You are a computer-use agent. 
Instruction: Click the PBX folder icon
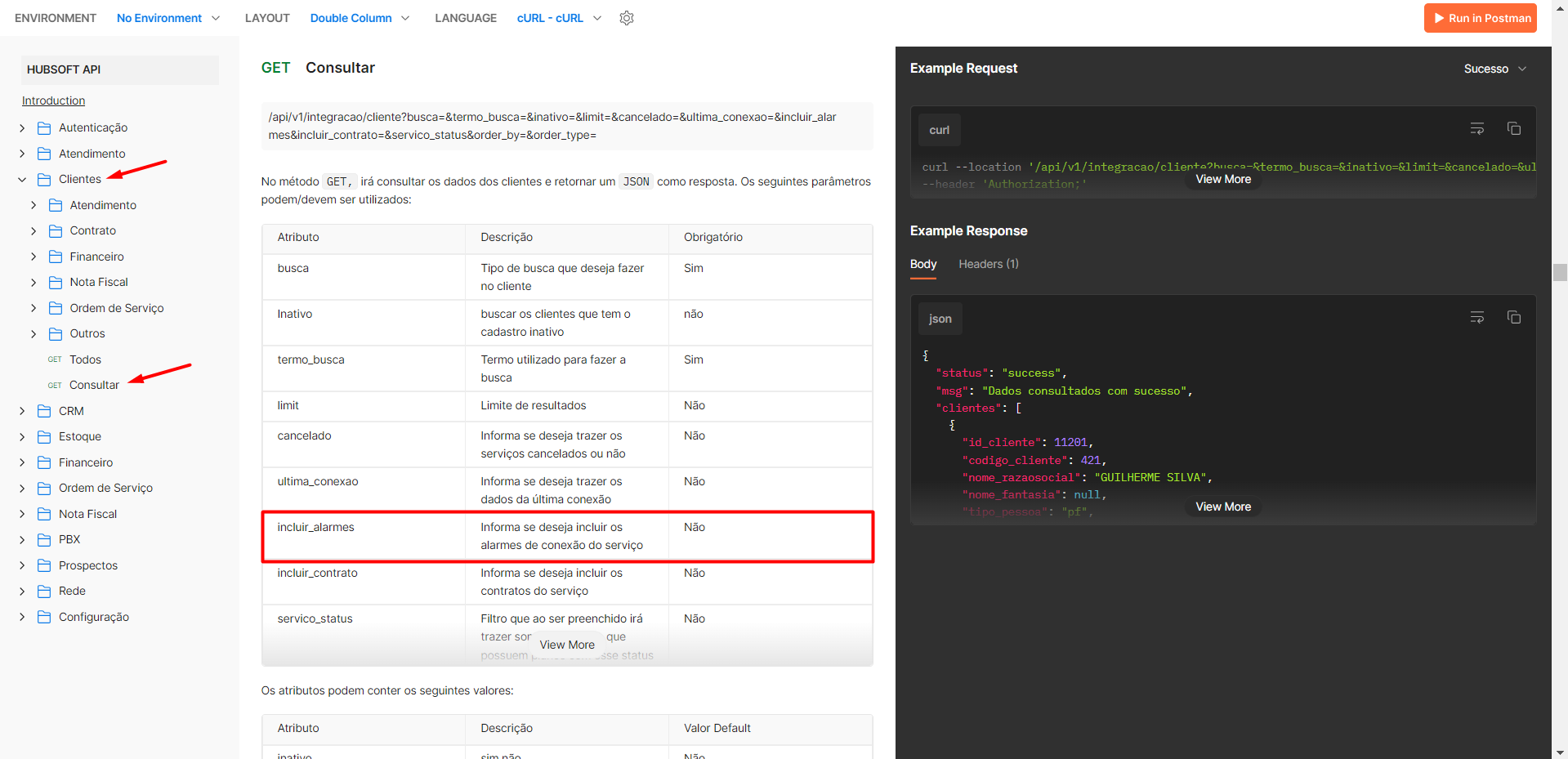click(x=44, y=539)
